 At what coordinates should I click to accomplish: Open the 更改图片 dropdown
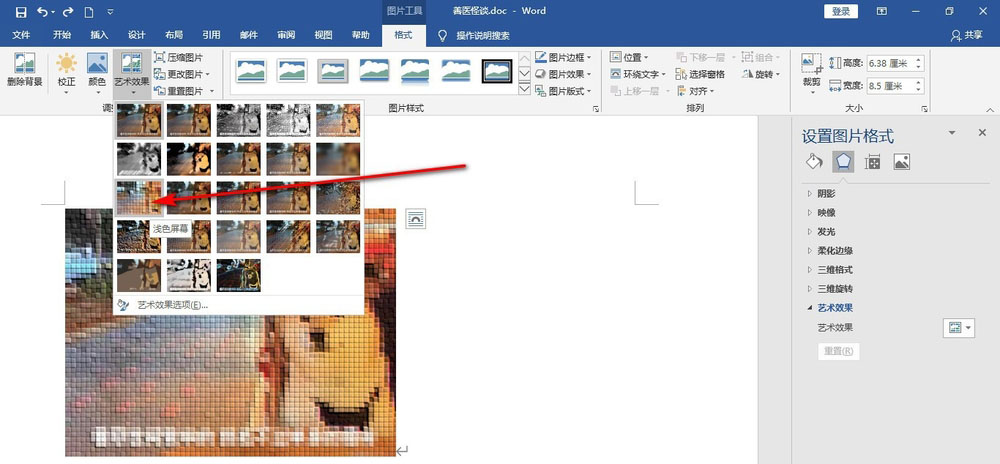pyautogui.click(x=182, y=74)
